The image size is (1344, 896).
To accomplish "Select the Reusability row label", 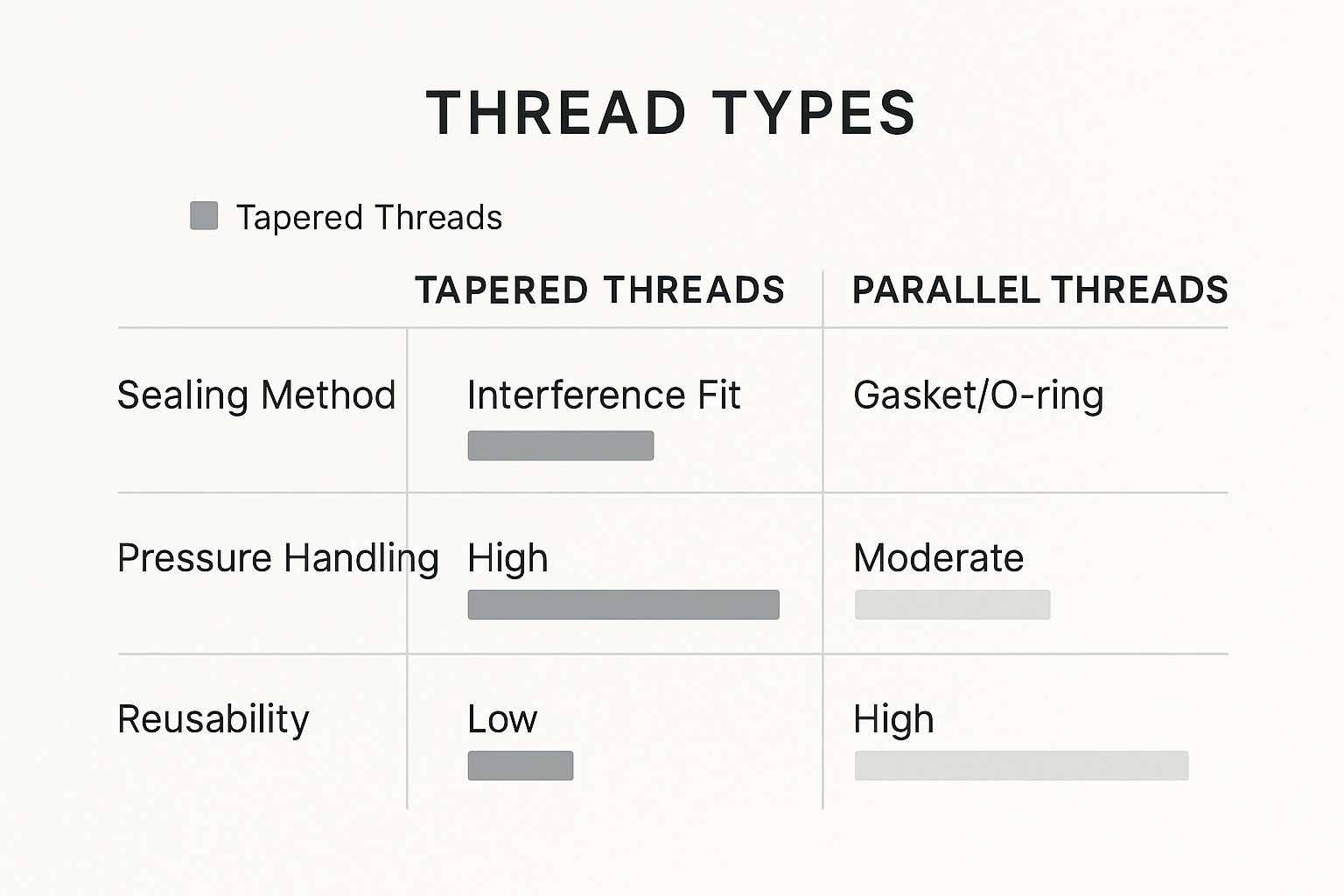I will tap(213, 719).
